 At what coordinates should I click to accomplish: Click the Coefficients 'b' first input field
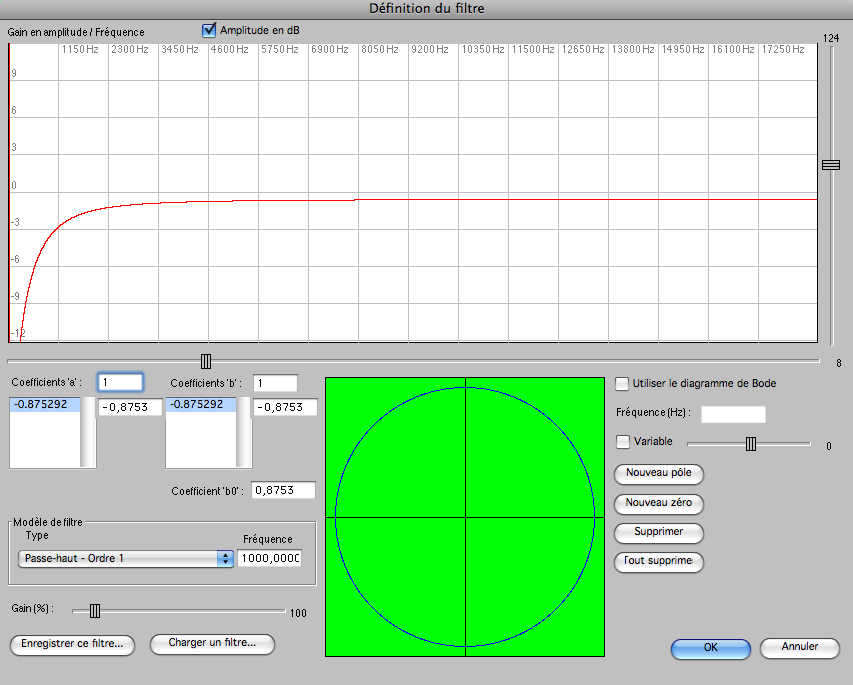tap(275, 383)
